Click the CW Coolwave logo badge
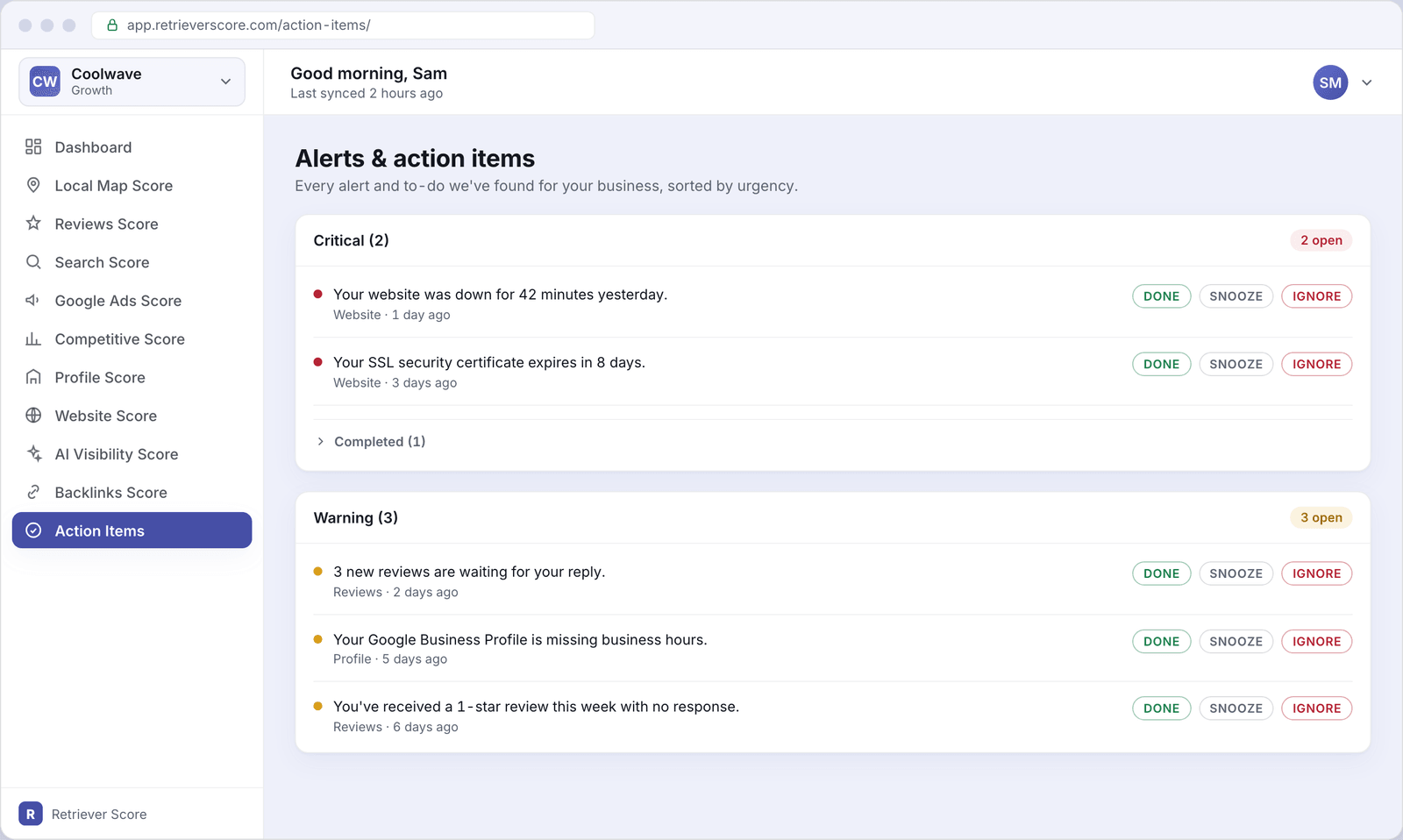The height and width of the screenshot is (840, 1403). coord(45,82)
